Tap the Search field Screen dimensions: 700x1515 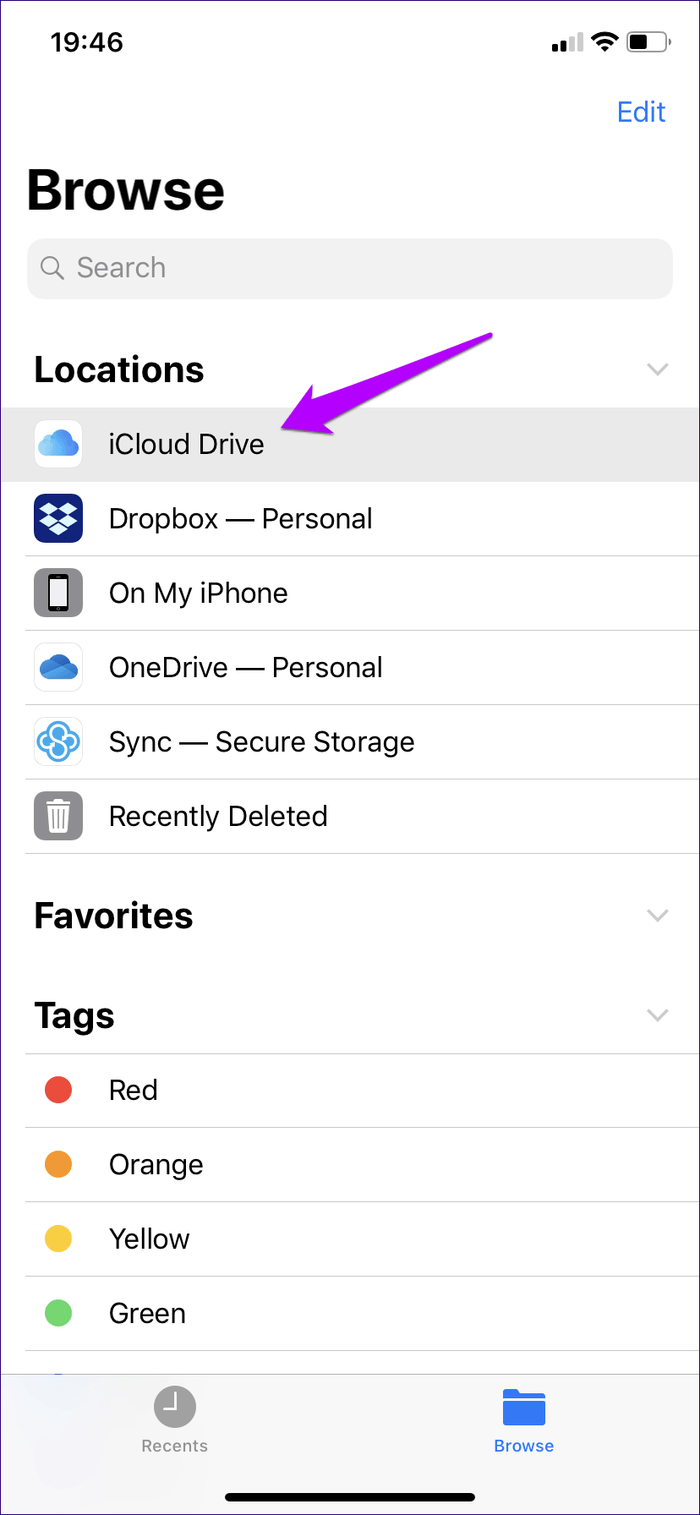point(349,268)
